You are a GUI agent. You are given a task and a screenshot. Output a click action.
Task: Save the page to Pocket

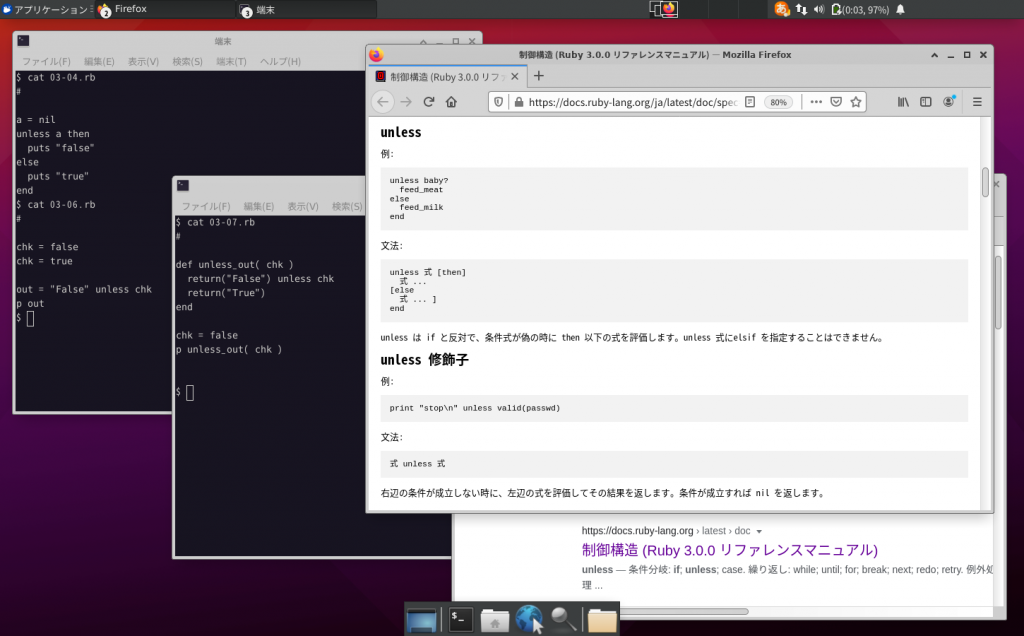(836, 101)
